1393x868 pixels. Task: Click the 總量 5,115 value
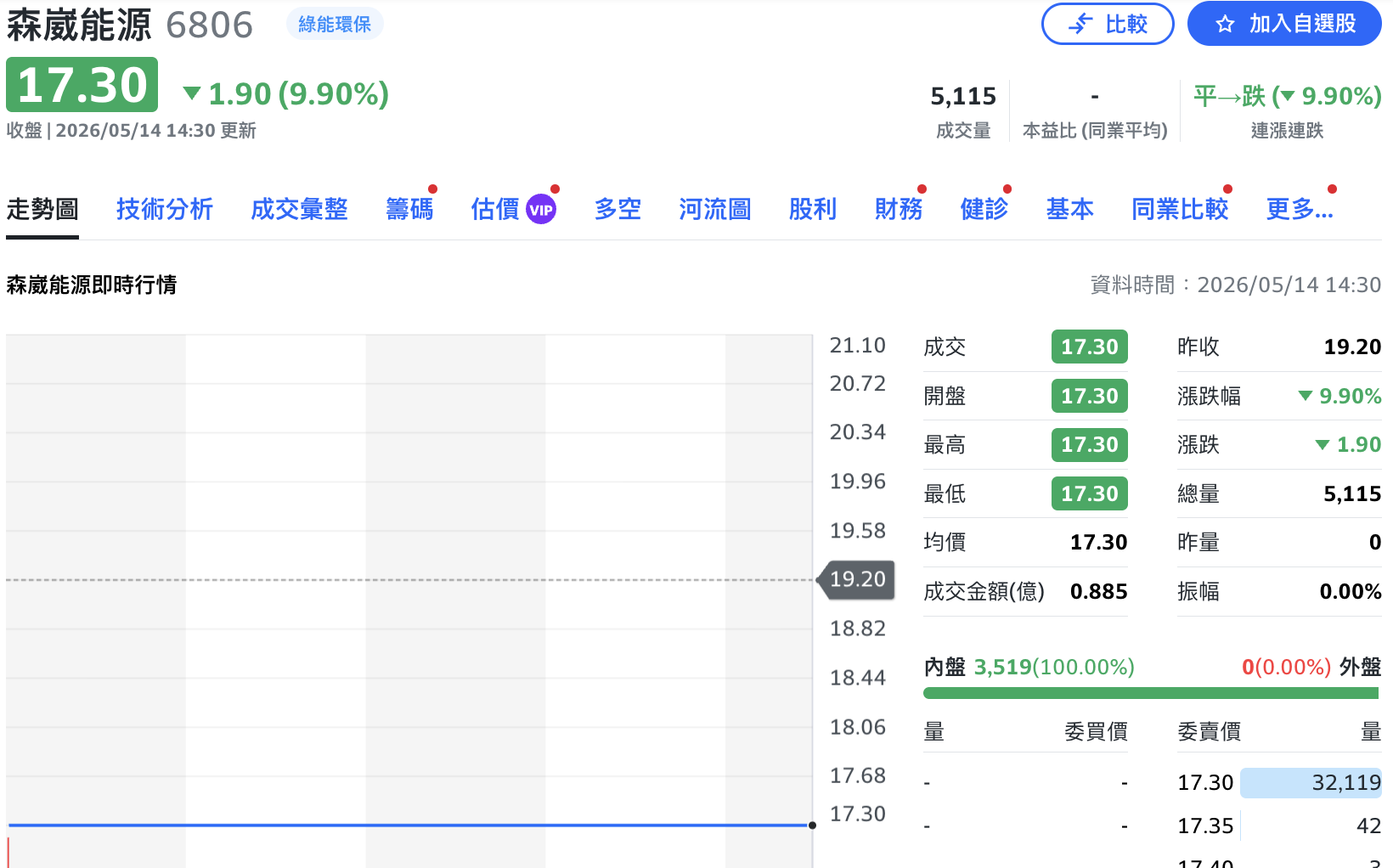(1352, 493)
